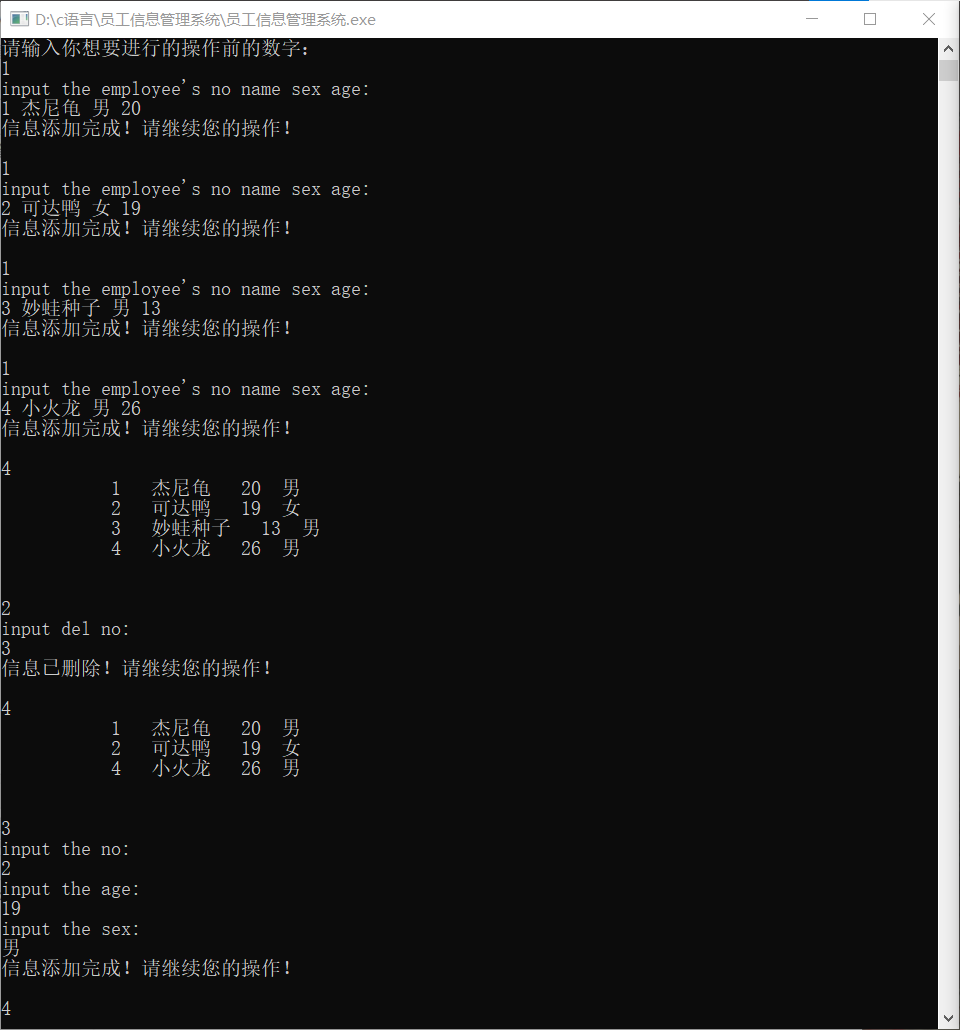Click the input line '3 妙蛙种子 男 13'

(x=81, y=308)
